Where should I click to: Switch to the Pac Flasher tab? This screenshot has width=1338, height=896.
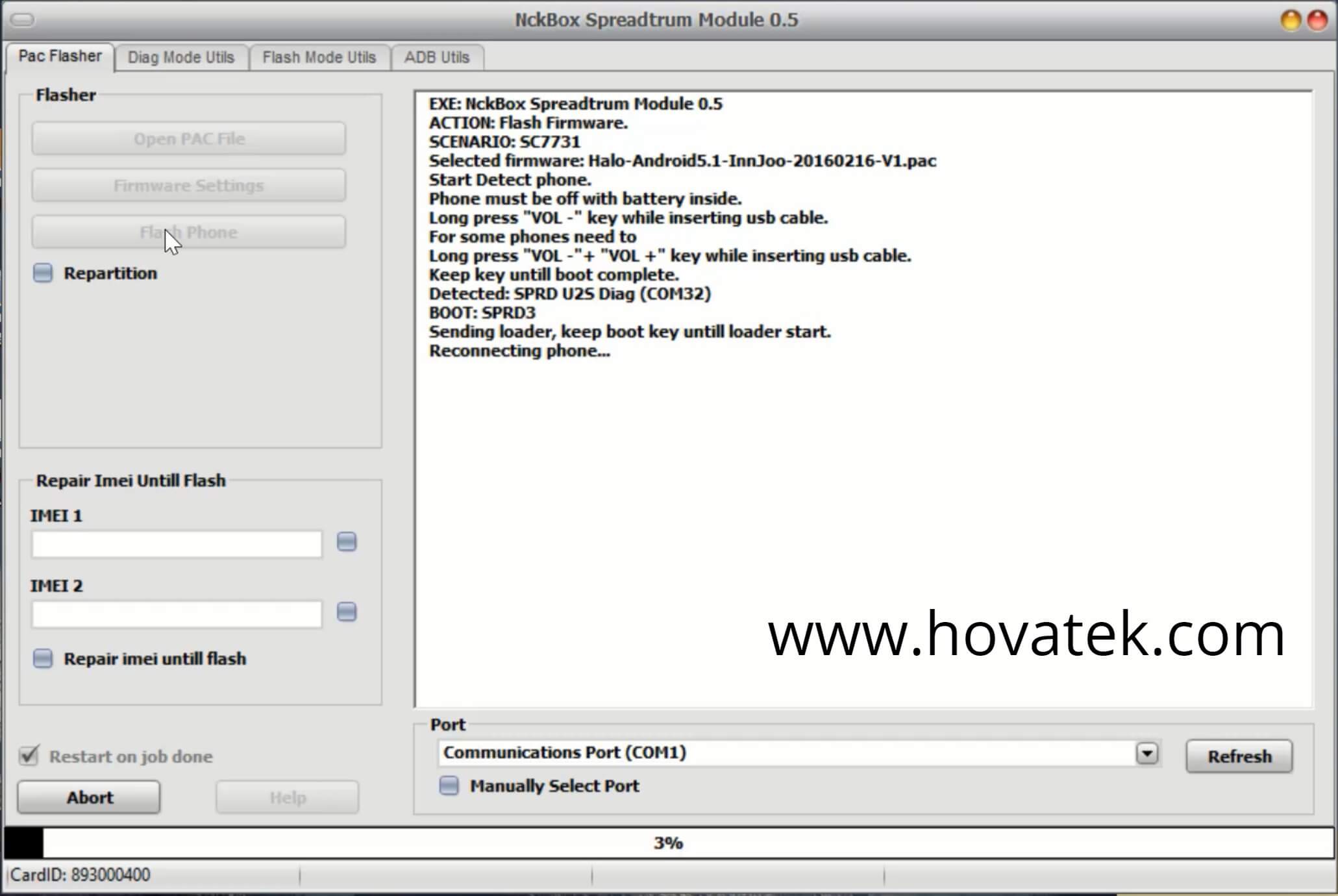(60, 56)
